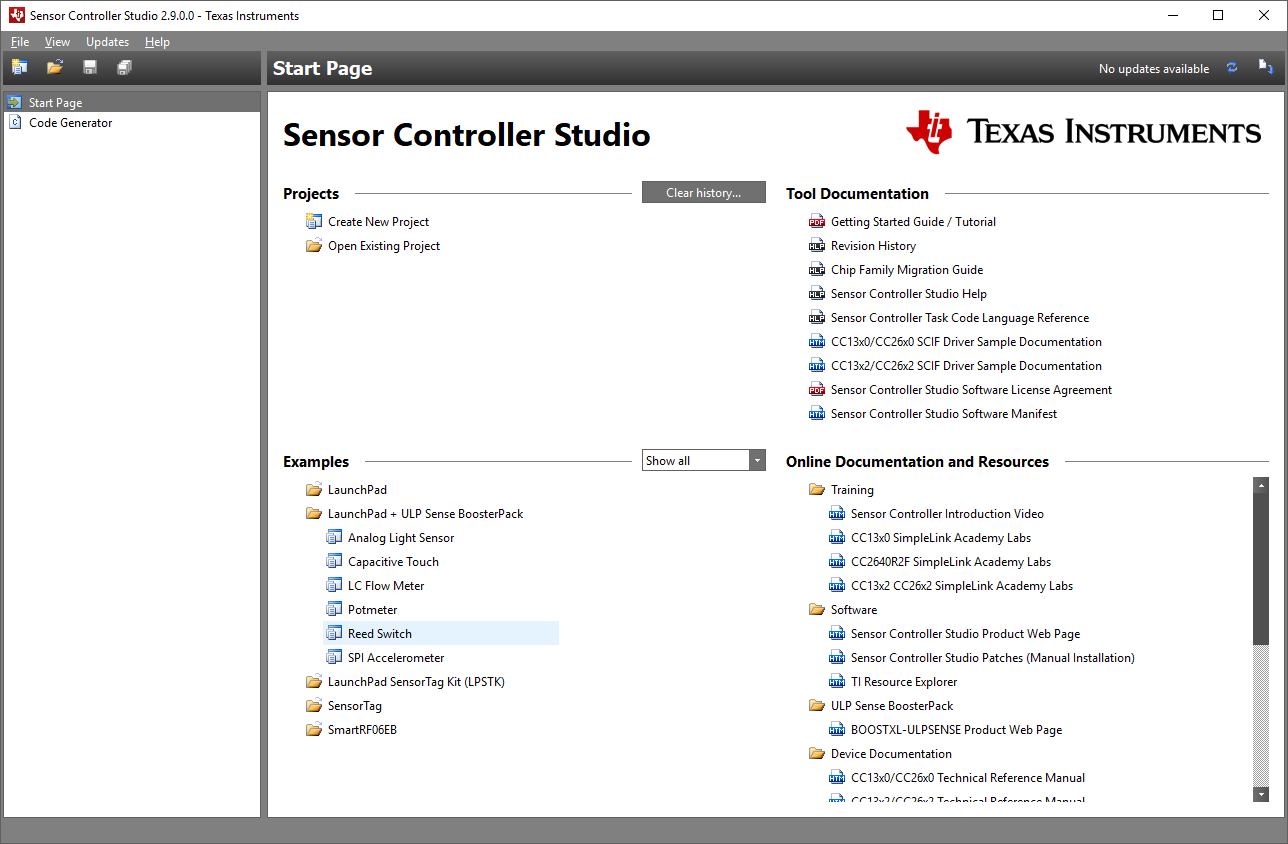Click the Revision History help icon
The width and height of the screenshot is (1288, 844).
(x=817, y=246)
